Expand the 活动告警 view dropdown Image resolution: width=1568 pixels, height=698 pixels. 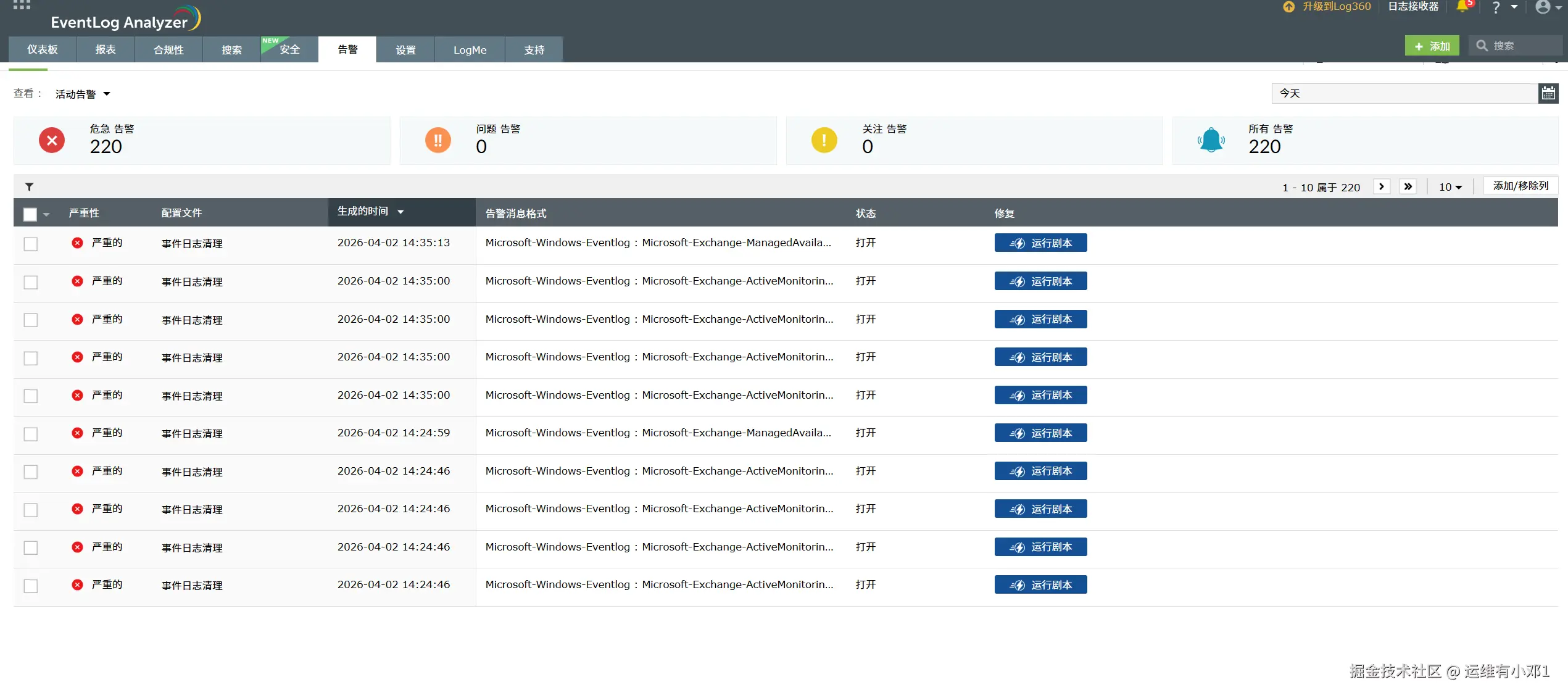[83, 94]
